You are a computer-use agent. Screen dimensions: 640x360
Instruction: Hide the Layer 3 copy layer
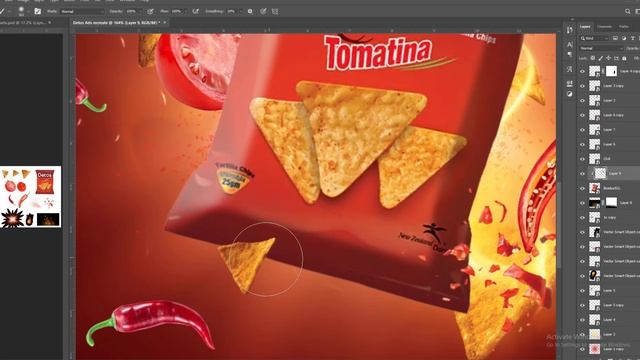pos(582,86)
